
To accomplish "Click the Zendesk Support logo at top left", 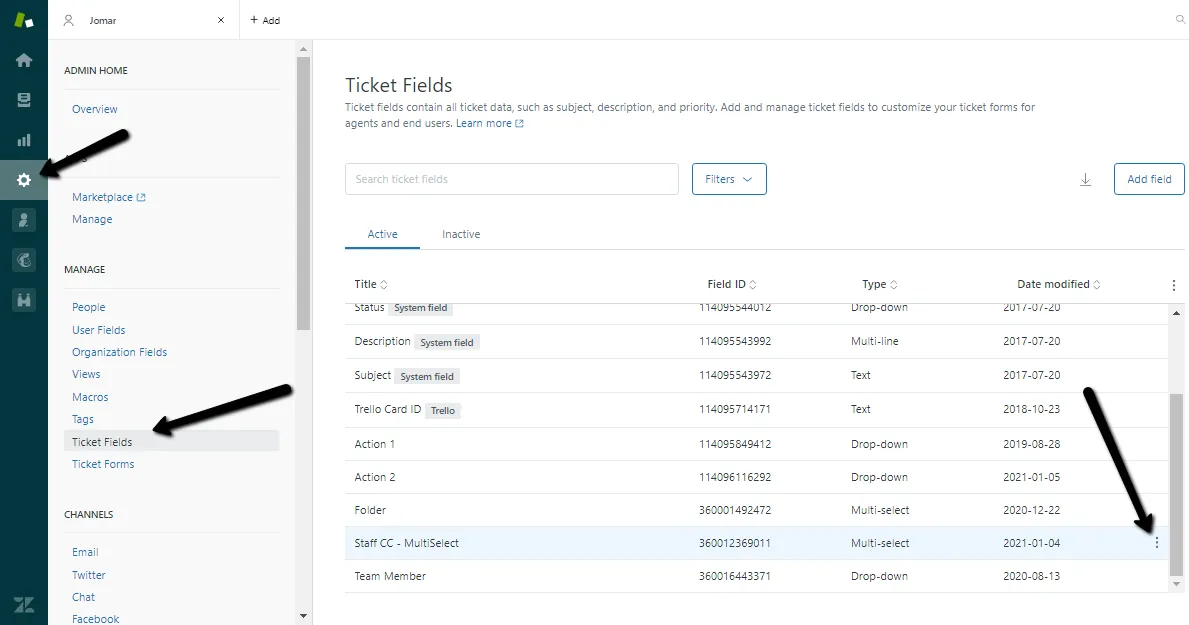I will click(24, 20).
